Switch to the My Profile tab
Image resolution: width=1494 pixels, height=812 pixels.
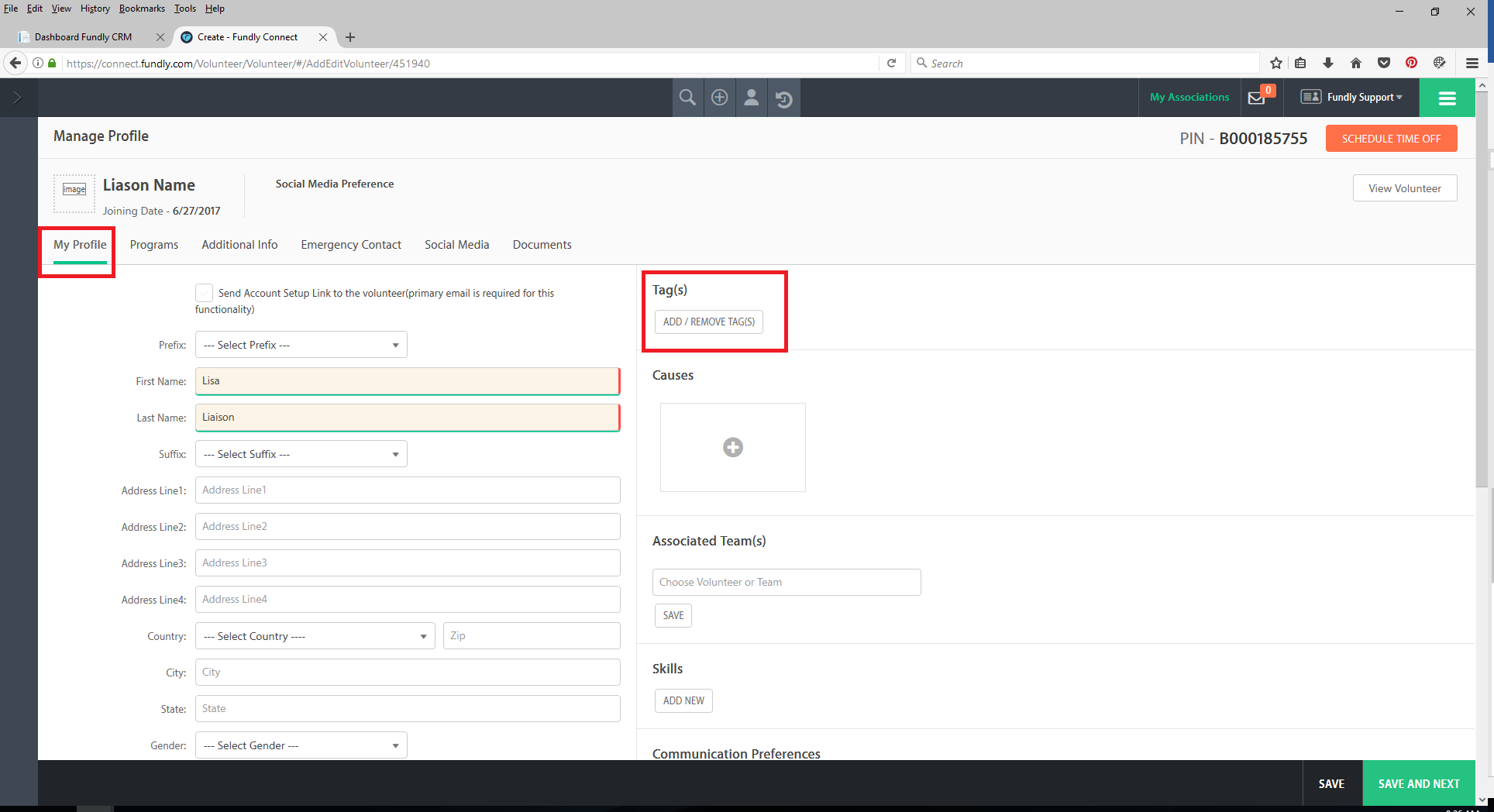click(x=80, y=245)
